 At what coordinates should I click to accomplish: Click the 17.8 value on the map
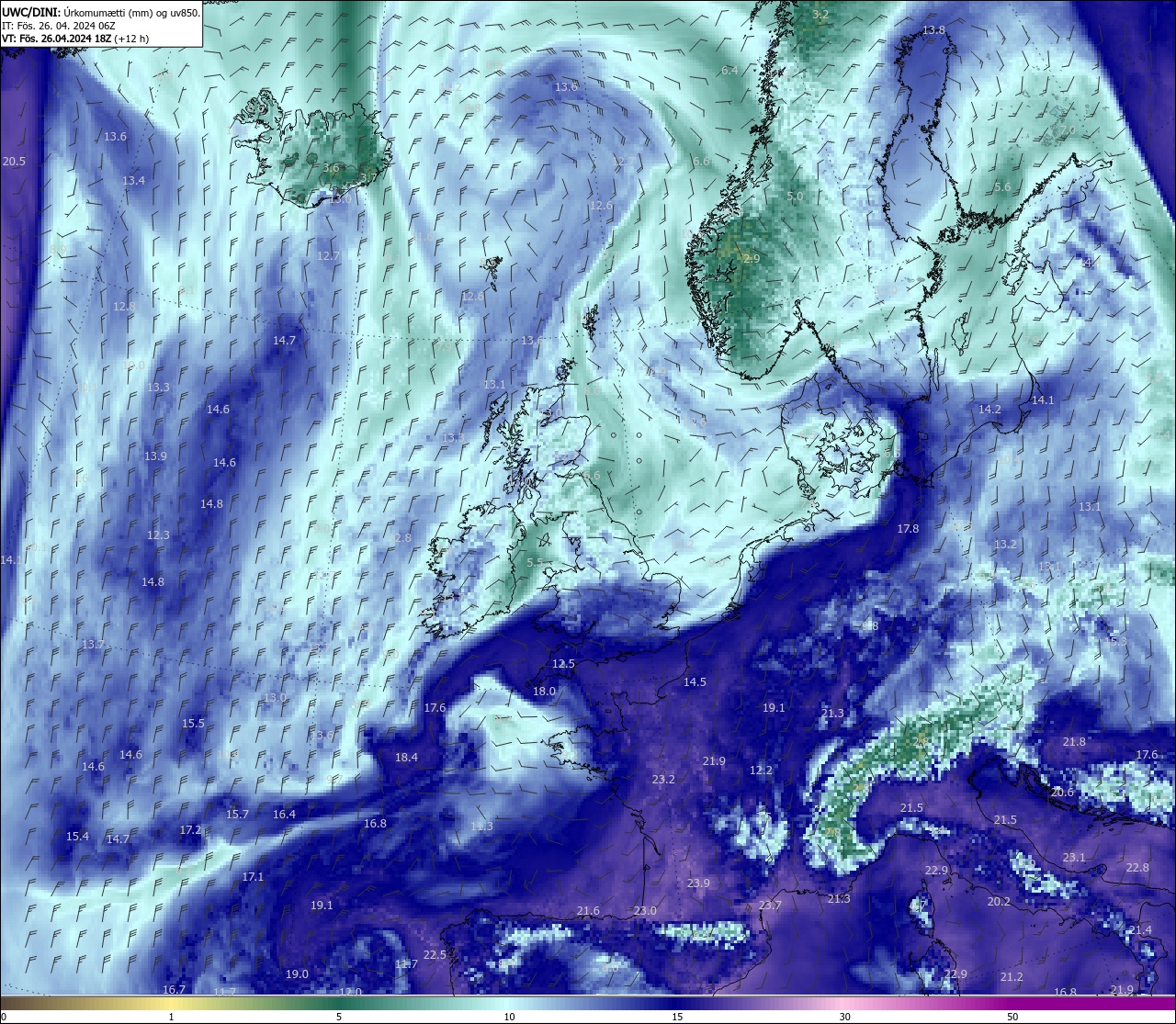tap(908, 529)
